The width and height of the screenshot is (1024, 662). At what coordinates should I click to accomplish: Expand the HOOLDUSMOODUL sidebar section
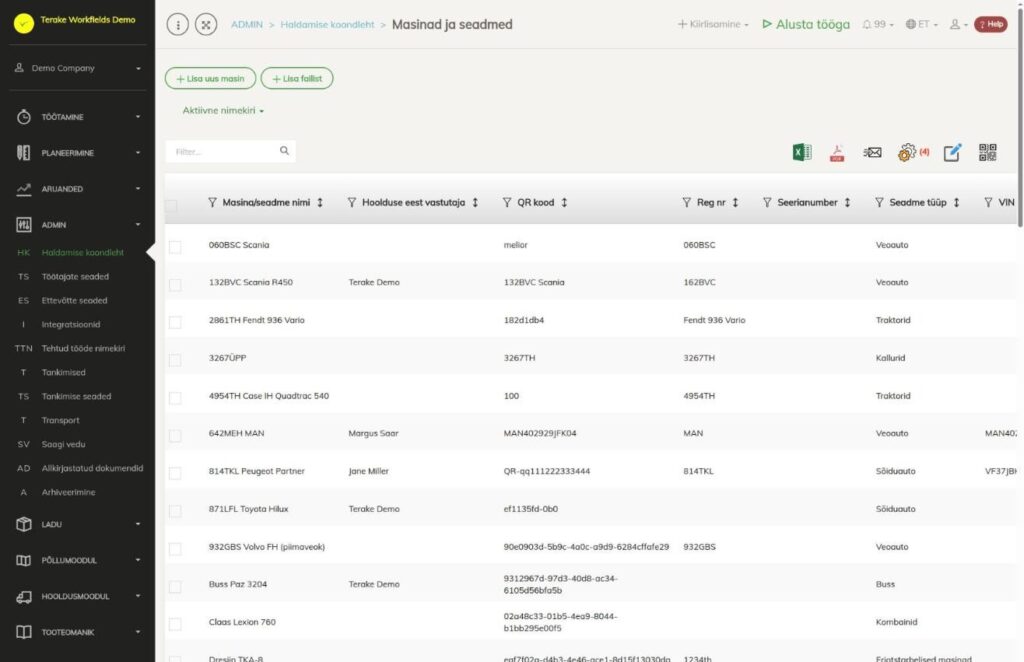pos(78,596)
